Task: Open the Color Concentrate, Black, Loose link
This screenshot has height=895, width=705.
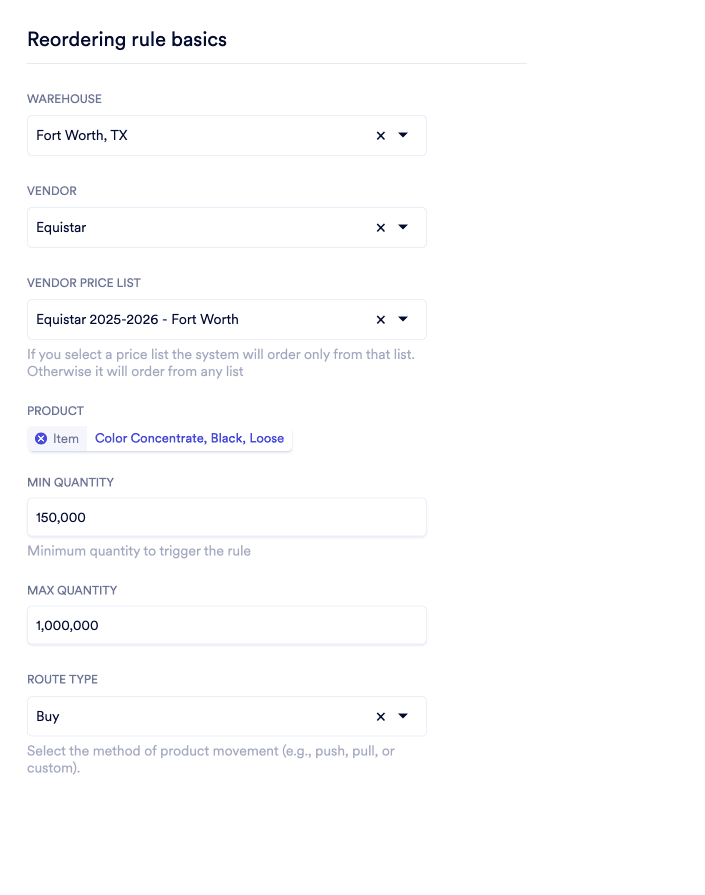Action: (x=189, y=438)
